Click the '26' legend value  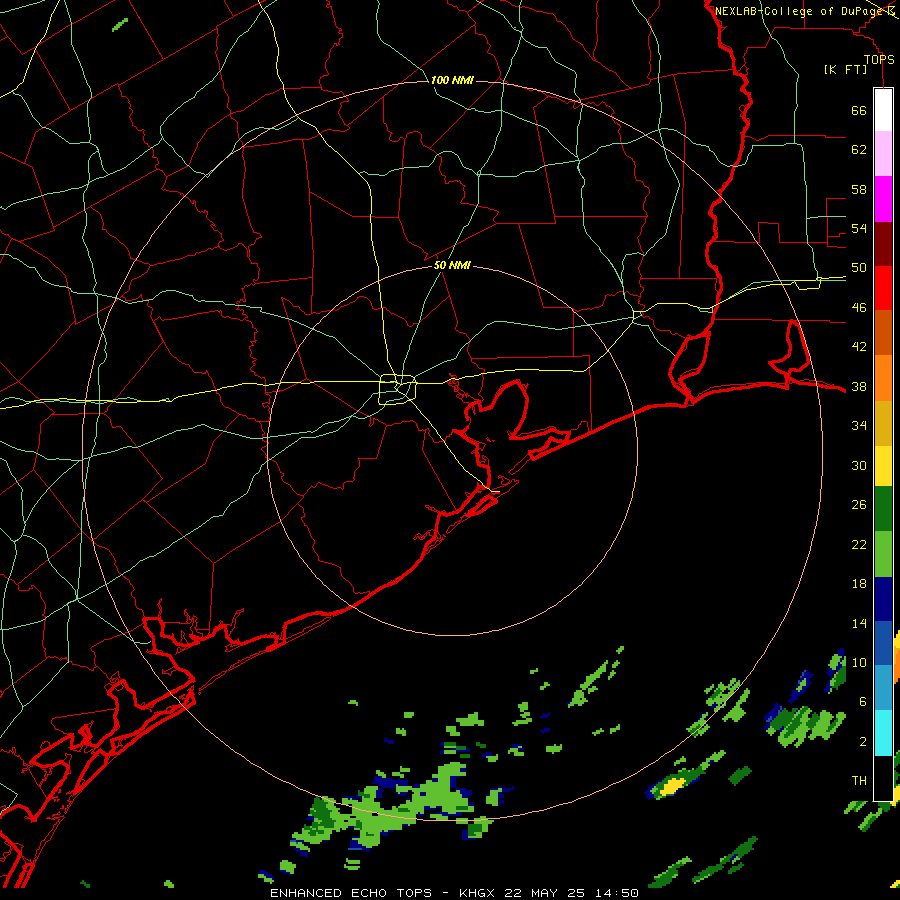(859, 505)
